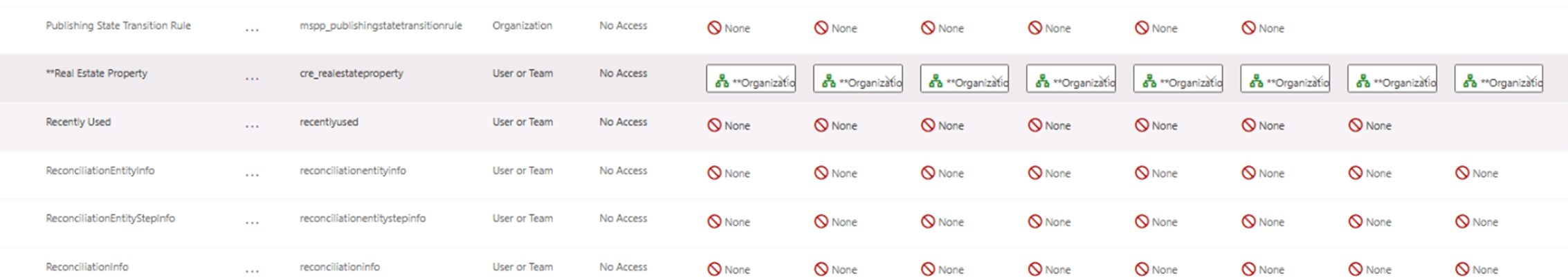
Task: Open more options for Real Estate Property row
Action: (252, 78)
